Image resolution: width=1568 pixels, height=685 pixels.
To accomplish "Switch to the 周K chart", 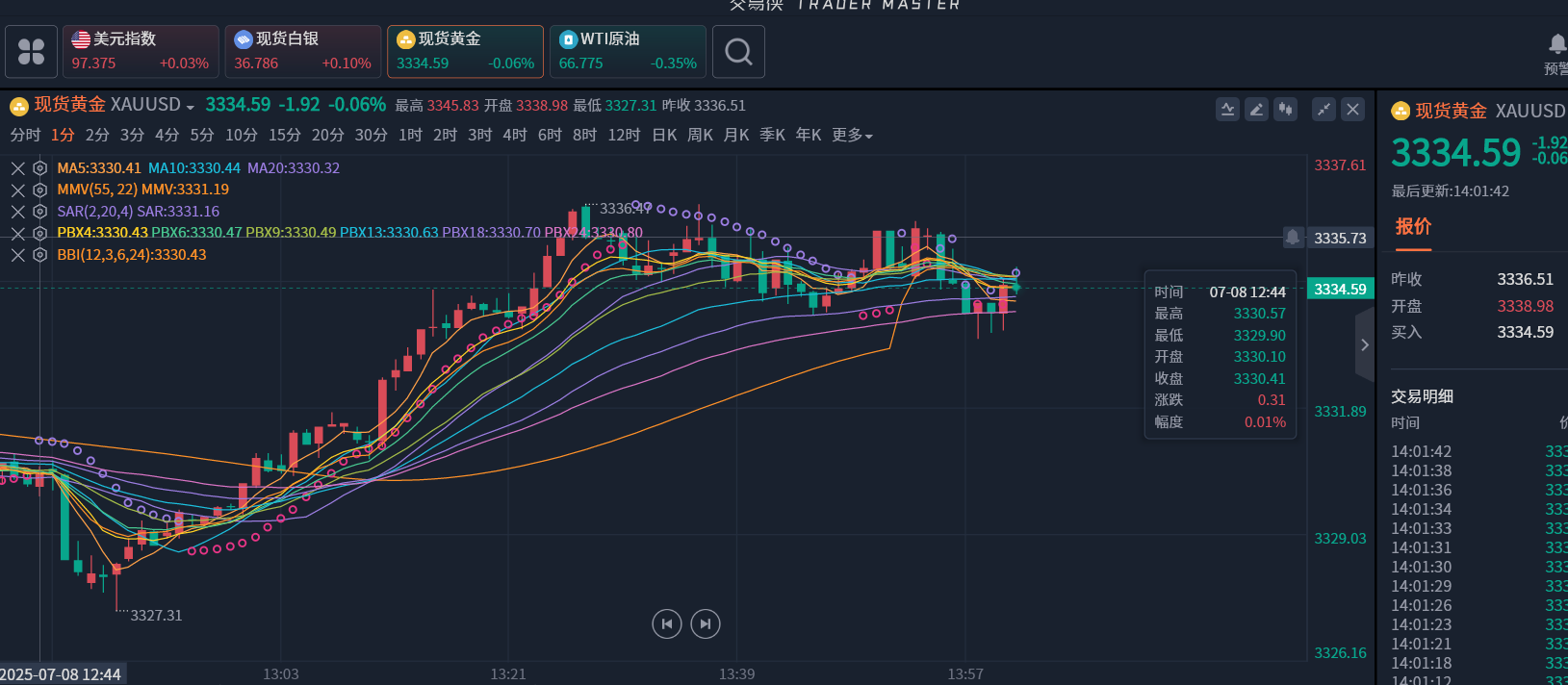I will pos(700,135).
